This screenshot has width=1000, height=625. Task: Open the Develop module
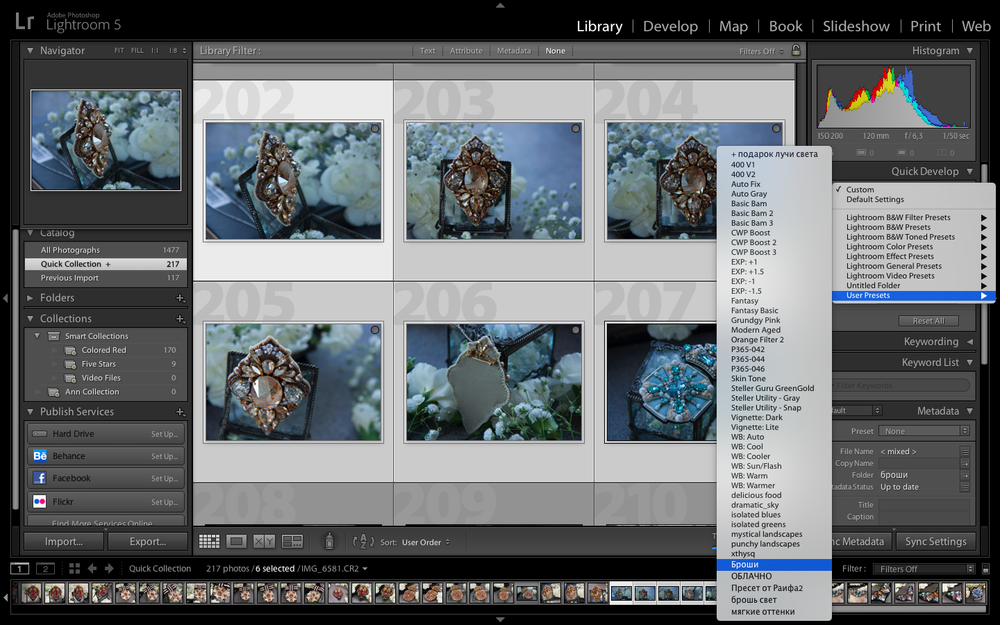(x=670, y=26)
